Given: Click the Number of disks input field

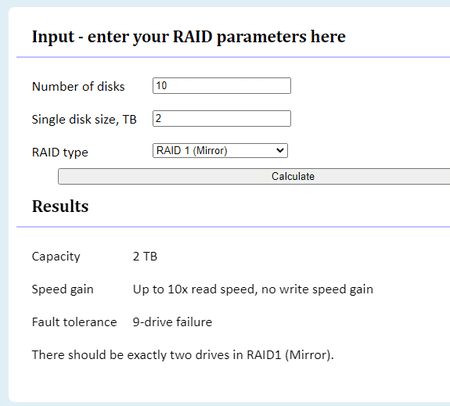Looking at the screenshot, I should click(222, 86).
